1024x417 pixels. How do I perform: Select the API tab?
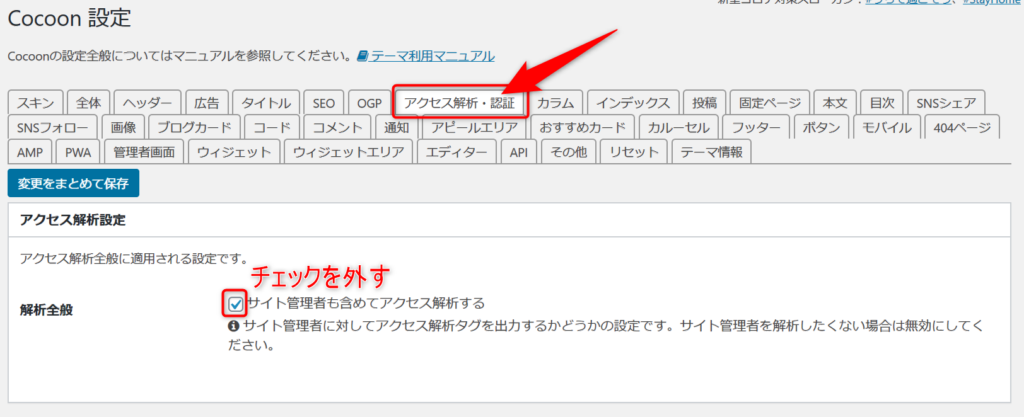(x=519, y=152)
